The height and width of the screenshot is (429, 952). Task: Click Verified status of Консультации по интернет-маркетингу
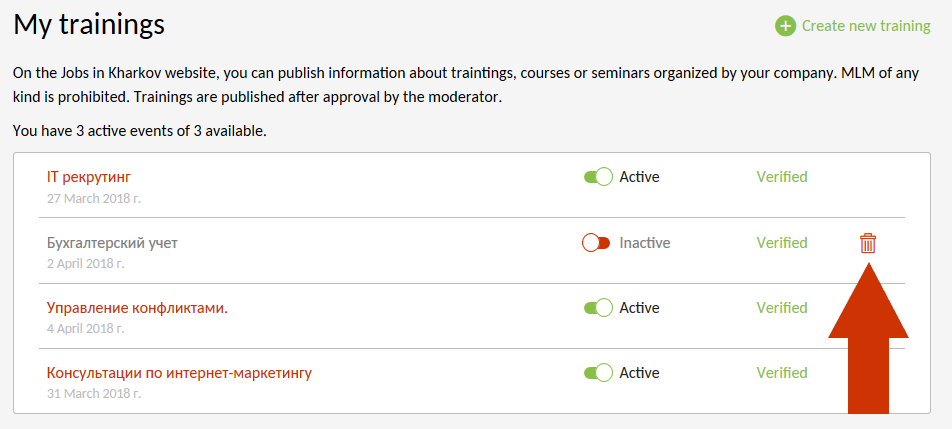point(782,373)
